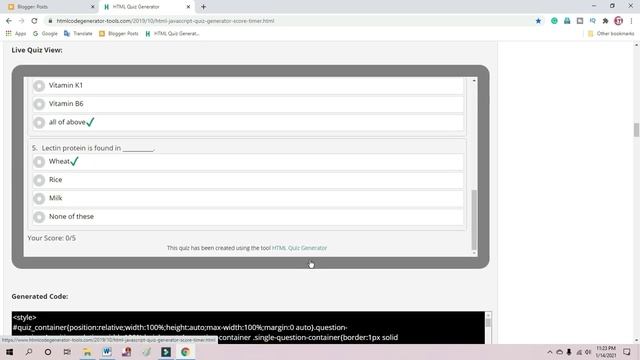The height and width of the screenshot is (360, 640).
Task: Pick the Wheat answer radio button
Action: [x=39, y=162]
